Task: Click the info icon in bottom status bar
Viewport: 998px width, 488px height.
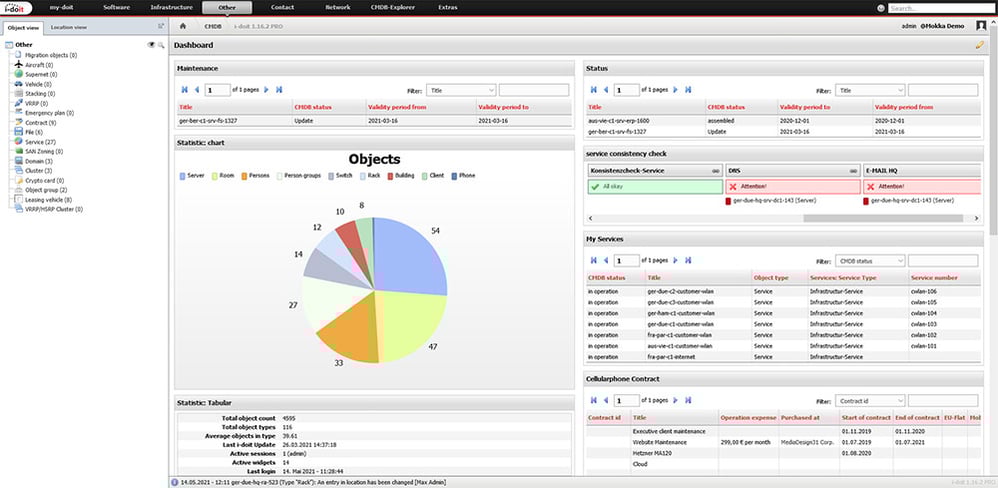Action: click(x=174, y=483)
